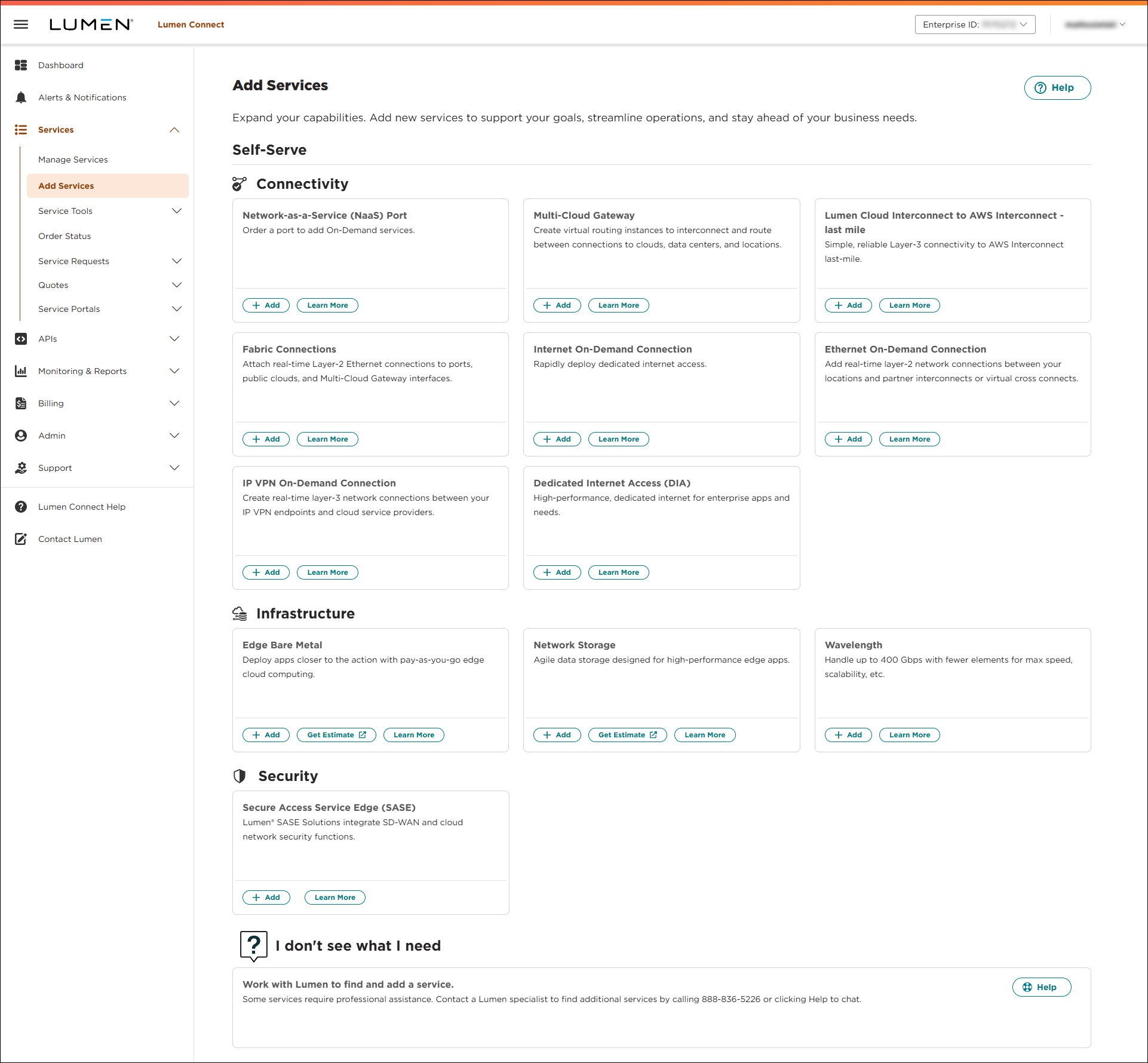This screenshot has width=1148, height=1063.
Task: Add Lumen Cloud Interconnect to AWS service
Action: (848, 305)
